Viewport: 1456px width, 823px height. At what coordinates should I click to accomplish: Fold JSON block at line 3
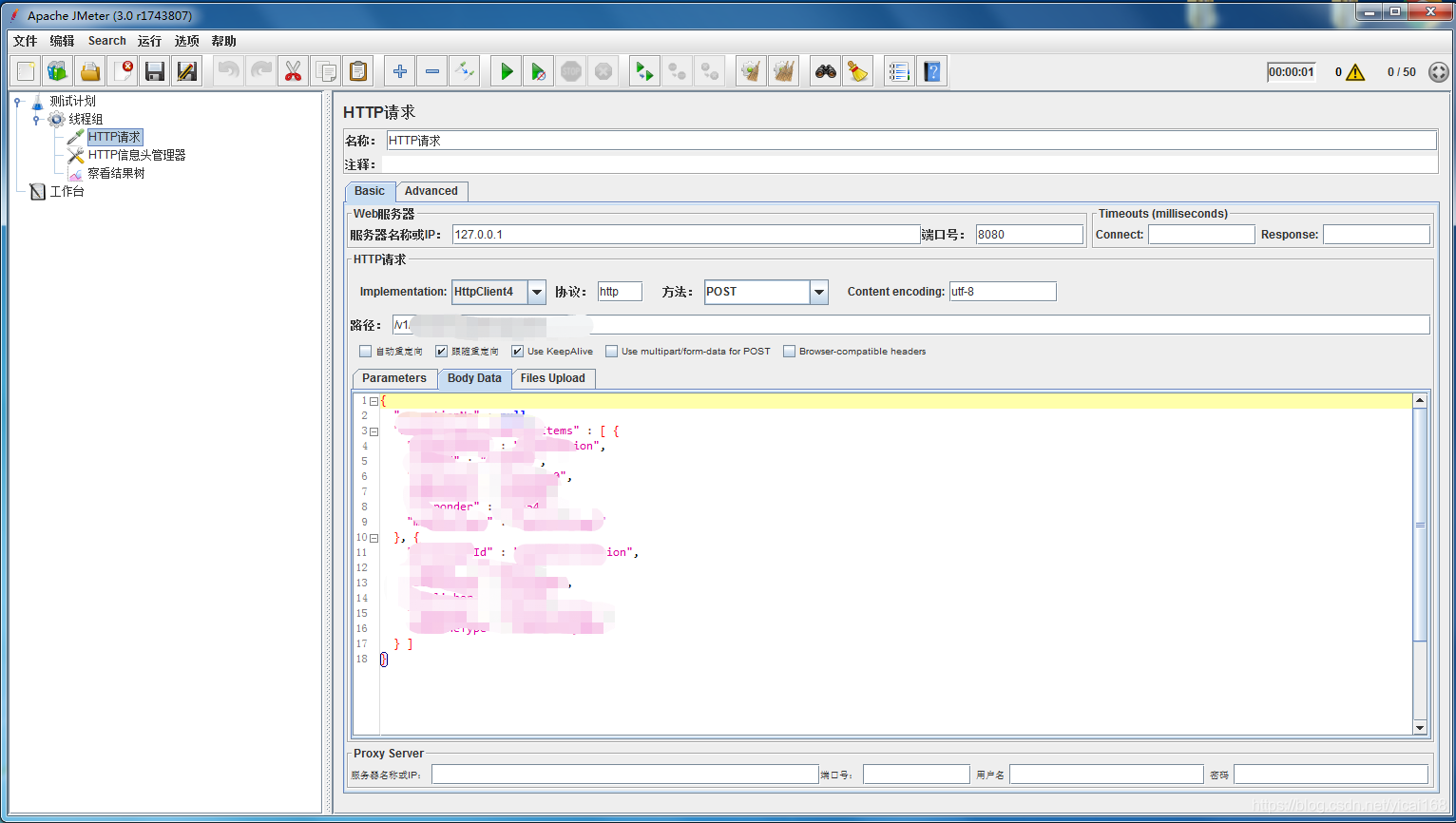coord(374,431)
